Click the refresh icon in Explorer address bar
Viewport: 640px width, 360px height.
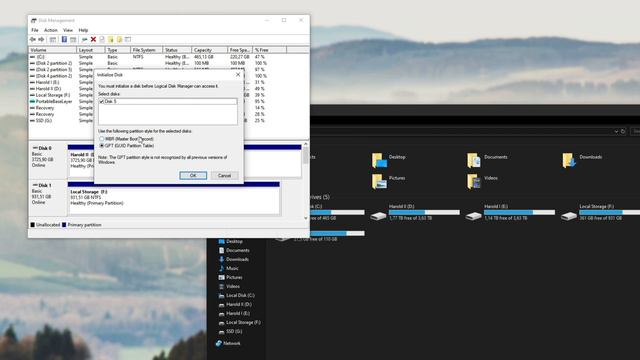pos(623,131)
